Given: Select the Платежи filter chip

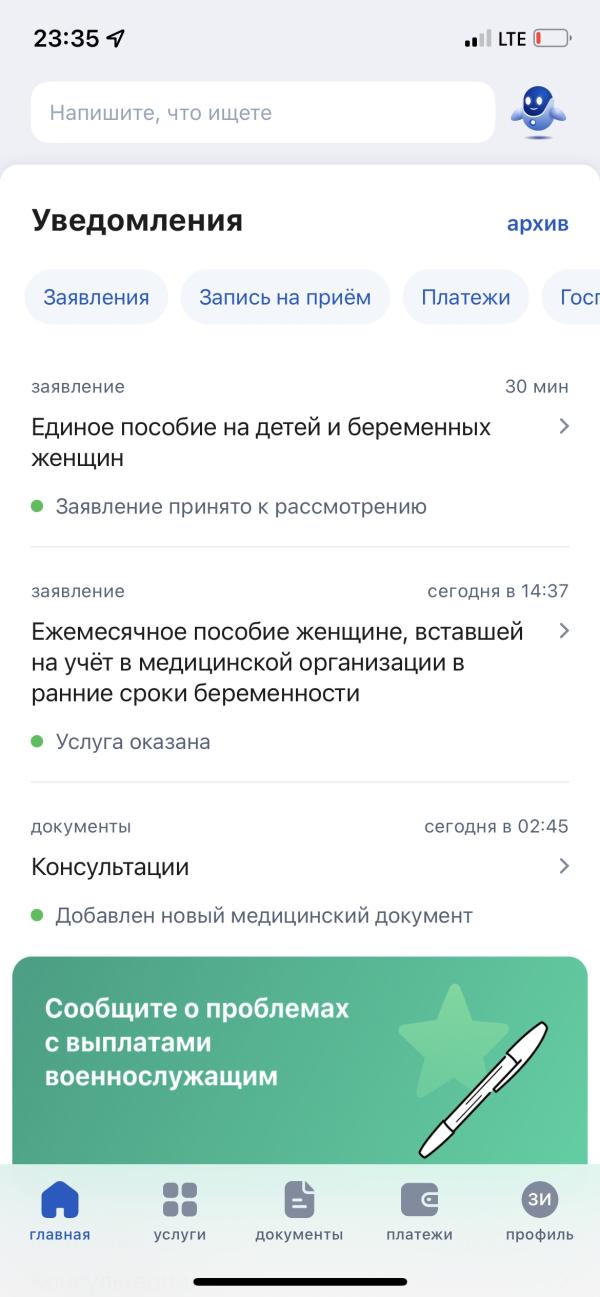Looking at the screenshot, I should coord(466,297).
